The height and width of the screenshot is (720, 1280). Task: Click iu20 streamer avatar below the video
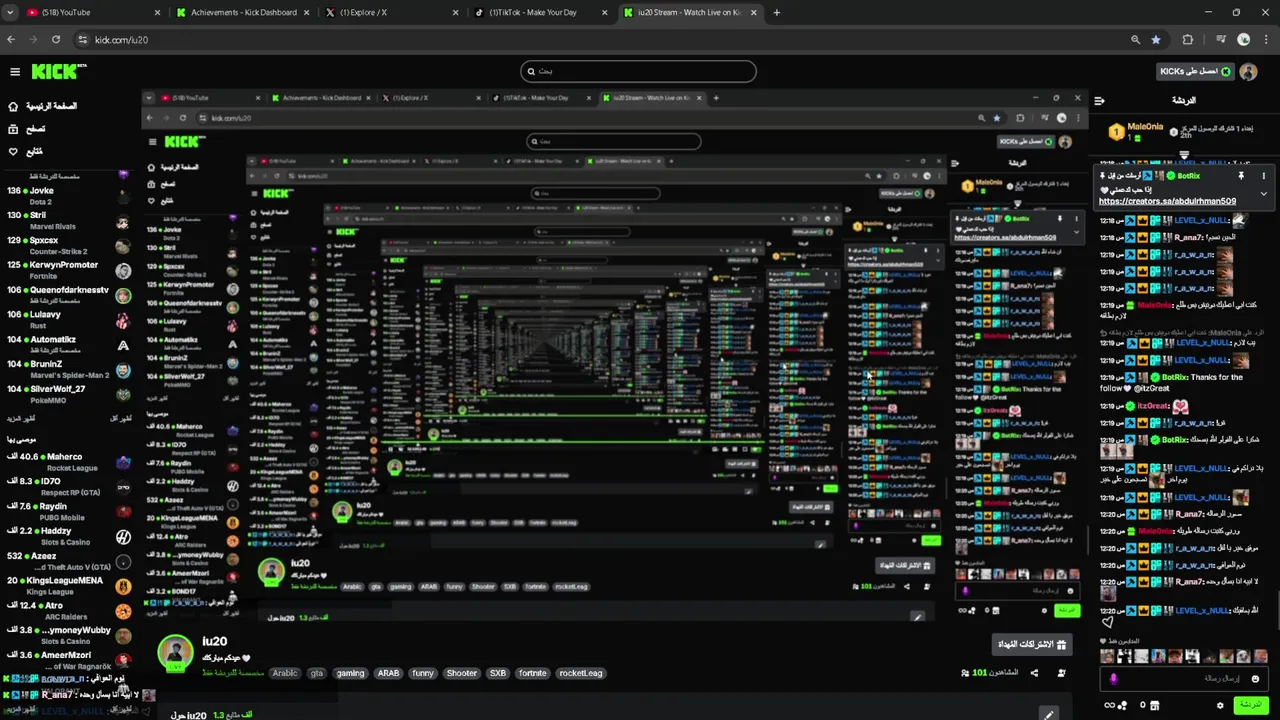(x=175, y=652)
